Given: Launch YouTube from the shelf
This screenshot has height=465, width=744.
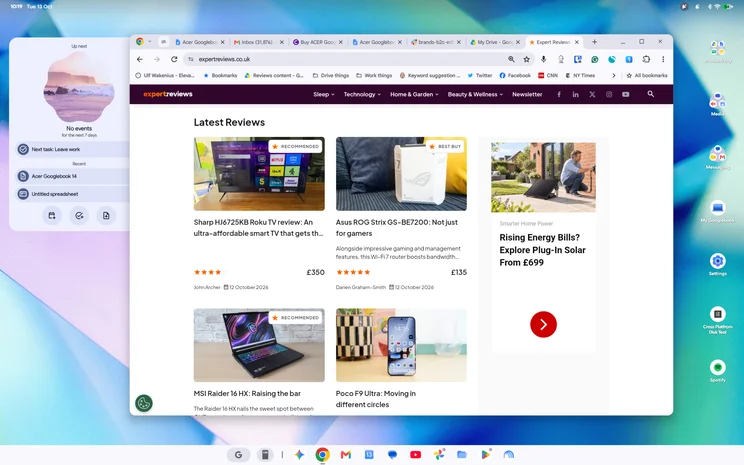Looking at the screenshot, I should 416,455.
